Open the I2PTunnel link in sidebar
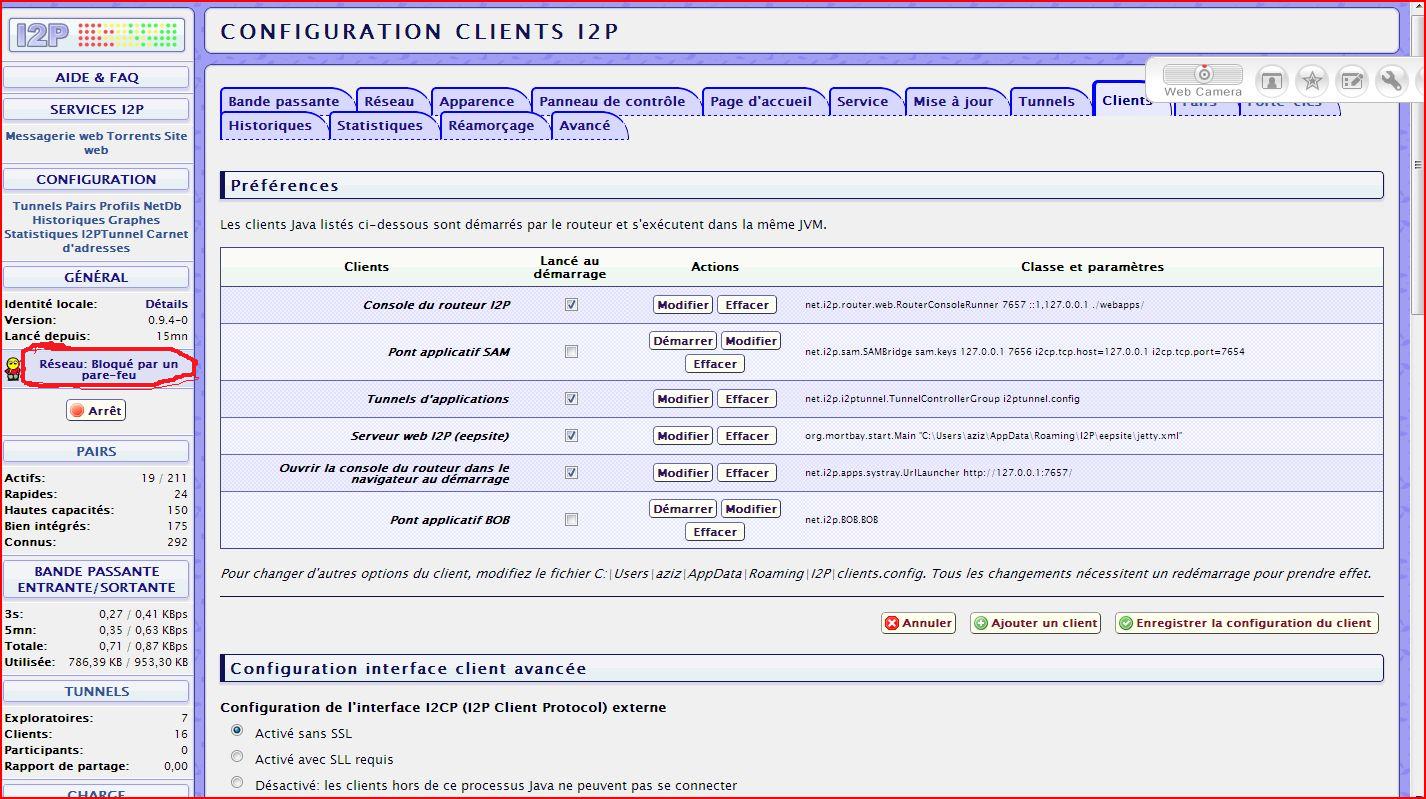Image resolution: width=1426 pixels, height=799 pixels. [x=112, y=234]
